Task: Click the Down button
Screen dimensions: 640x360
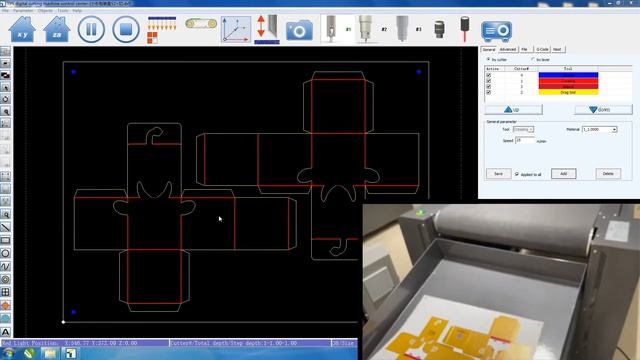Action: pyautogui.click(x=603, y=109)
